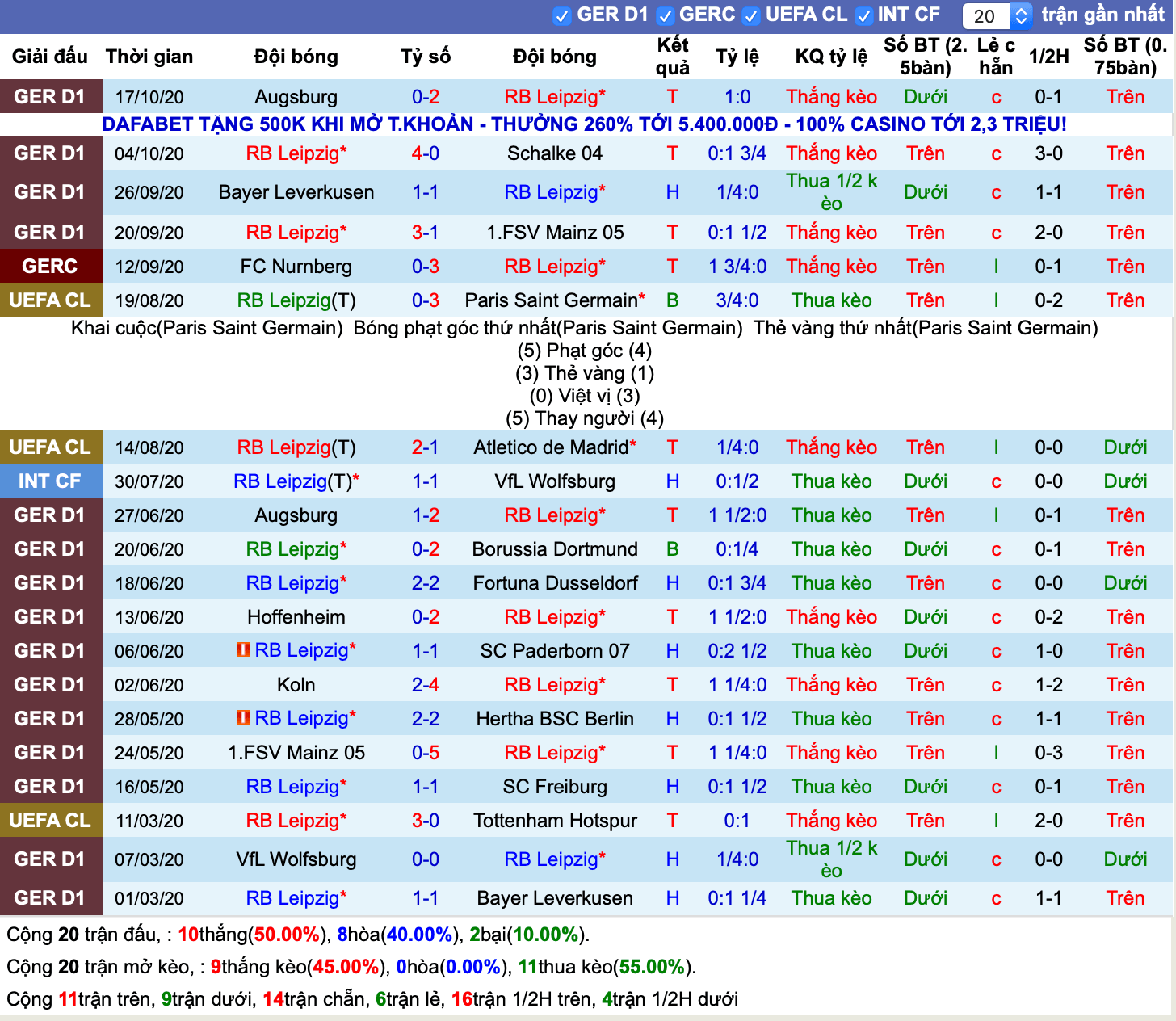Click date 17/10/20 in first row

coord(149,97)
